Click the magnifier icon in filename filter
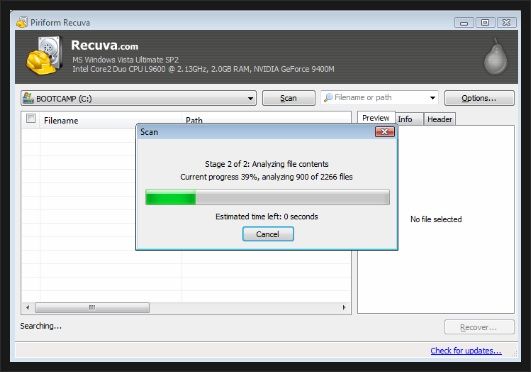Image resolution: width=531 pixels, height=372 pixels. (328, 98)
